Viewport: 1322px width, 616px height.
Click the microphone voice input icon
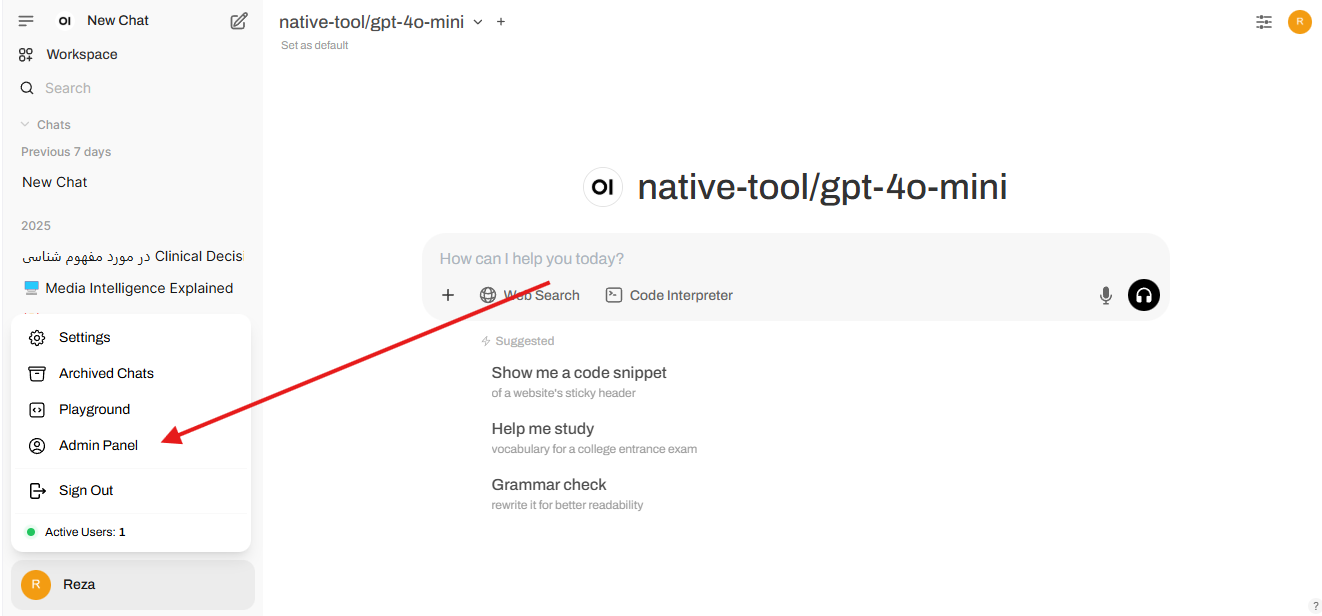1106,295
